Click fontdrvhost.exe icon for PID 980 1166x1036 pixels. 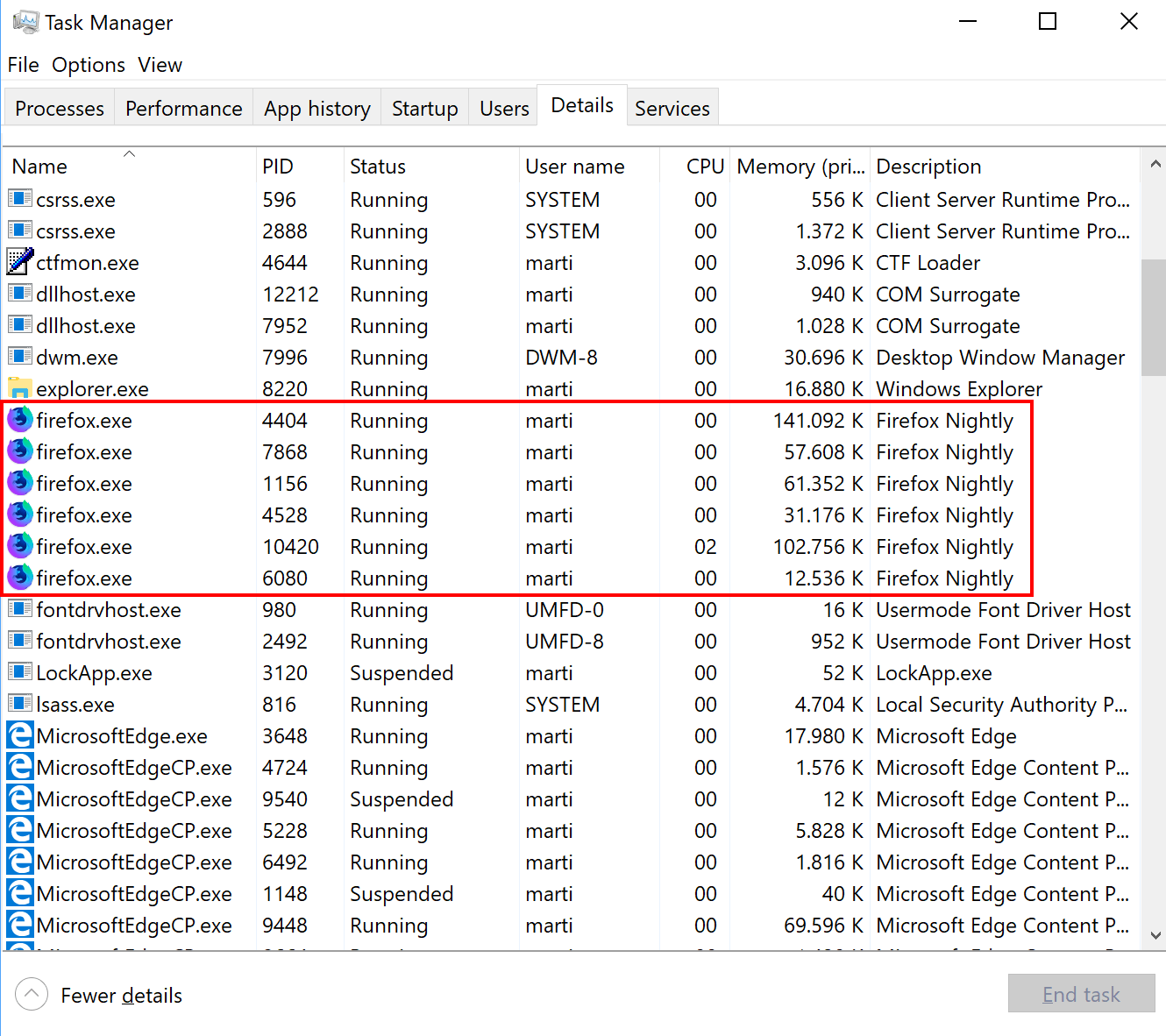(19, 608)
